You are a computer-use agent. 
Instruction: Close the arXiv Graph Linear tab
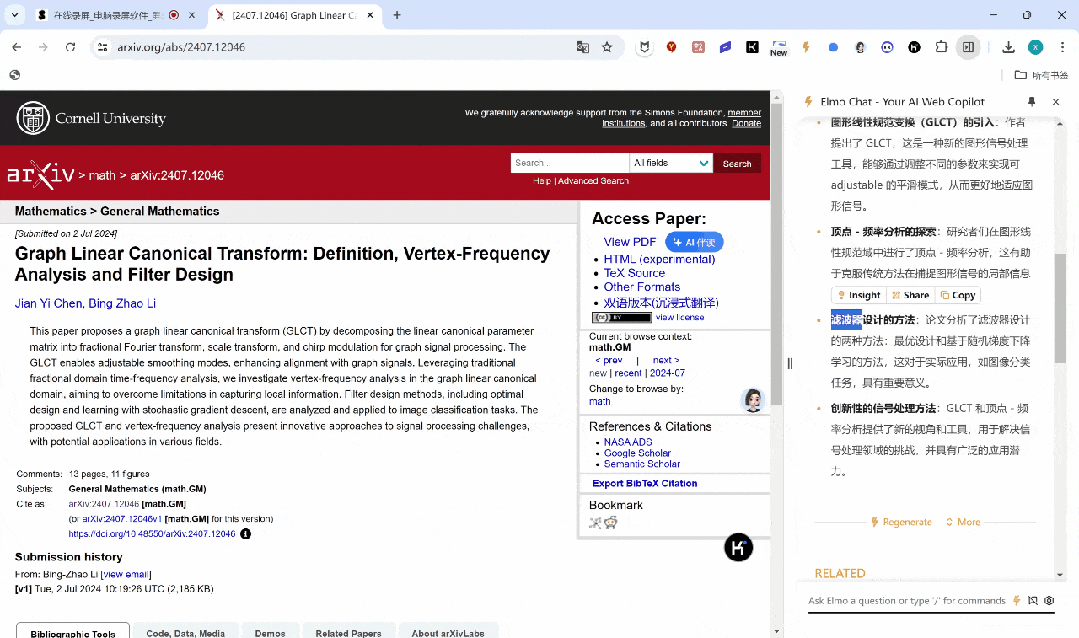click(x=370, y=15)
